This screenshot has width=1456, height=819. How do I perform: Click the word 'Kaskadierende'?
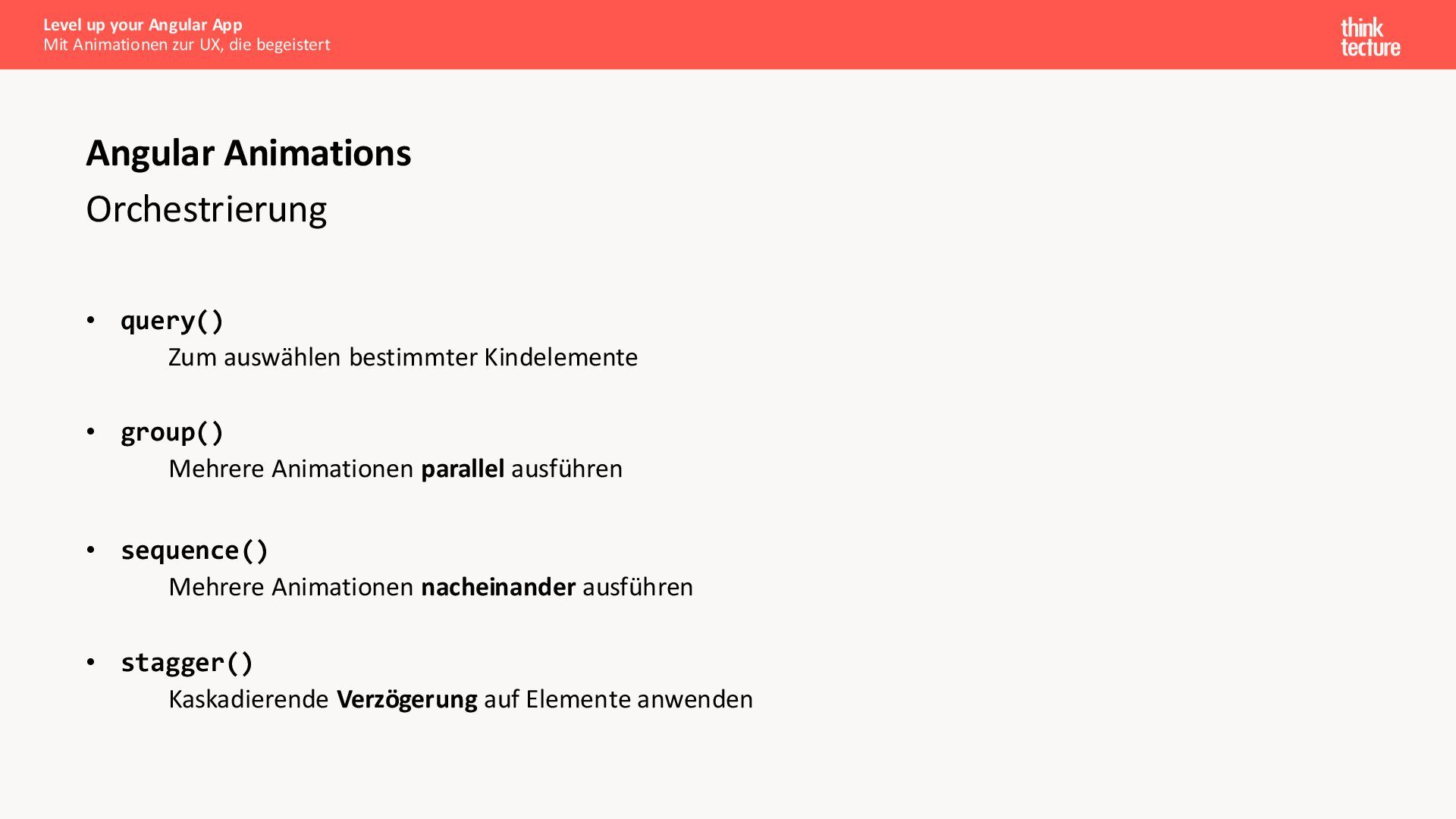click(x=249, y=699)
